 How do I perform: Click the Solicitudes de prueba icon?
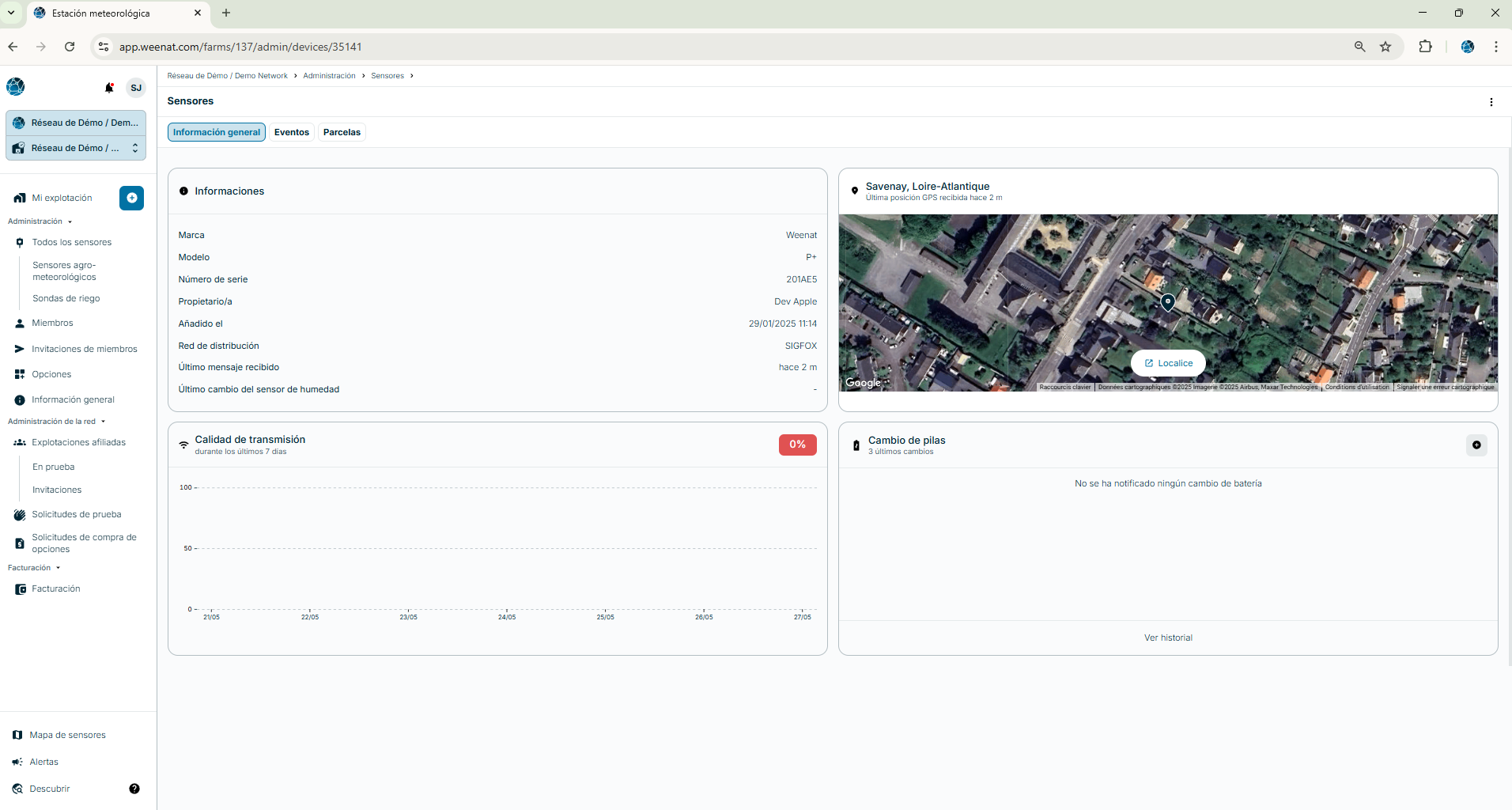(20, 515)
